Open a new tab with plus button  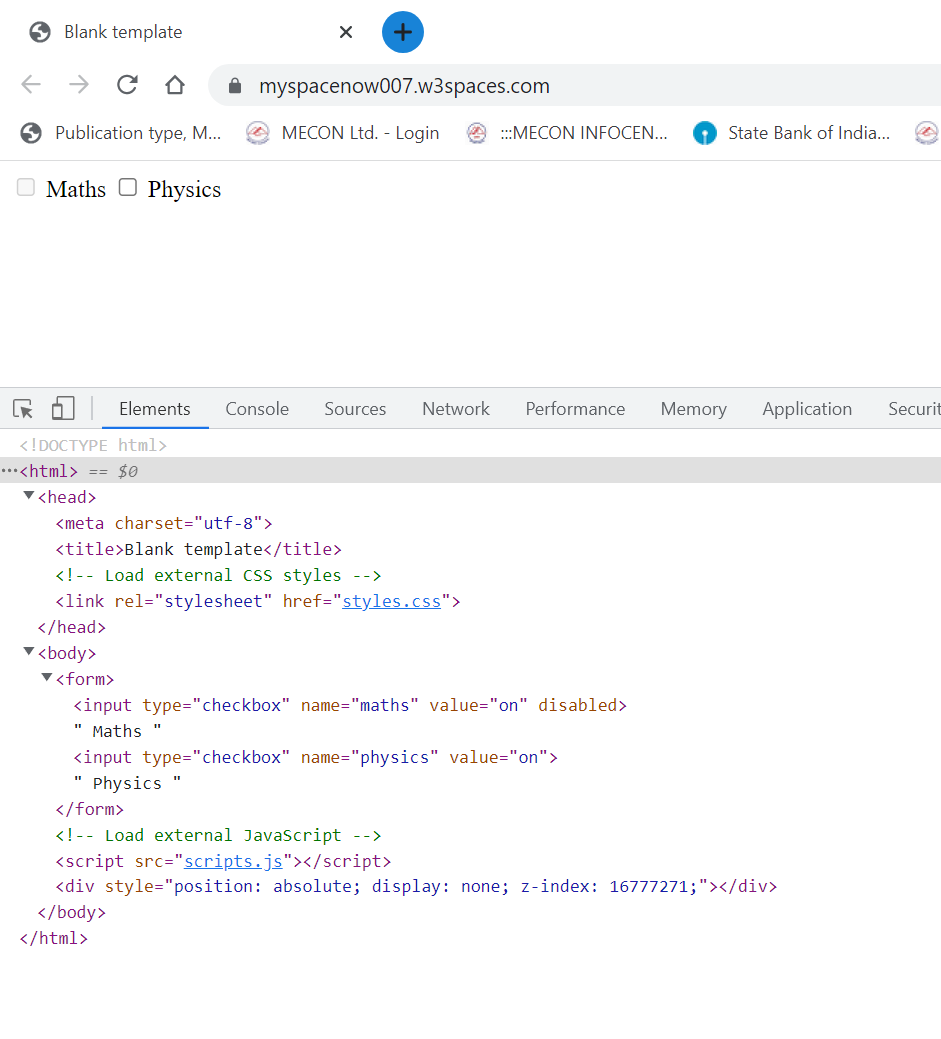tap(403, 32)
